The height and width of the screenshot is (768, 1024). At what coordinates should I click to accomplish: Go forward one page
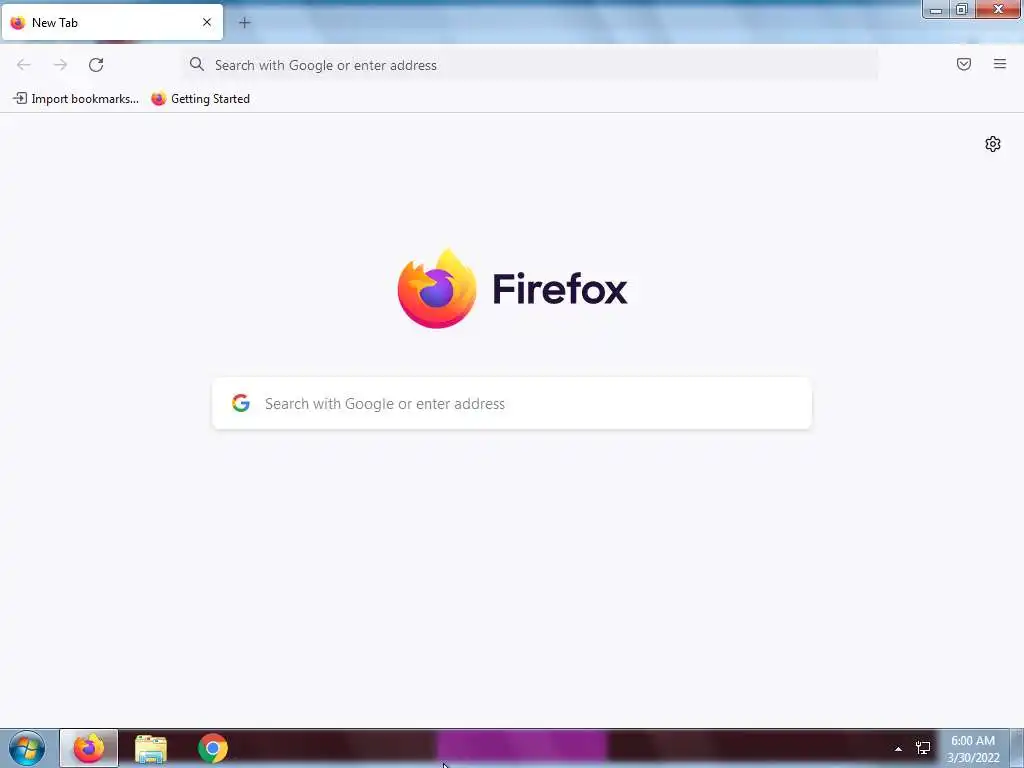[x=60, y=65]
